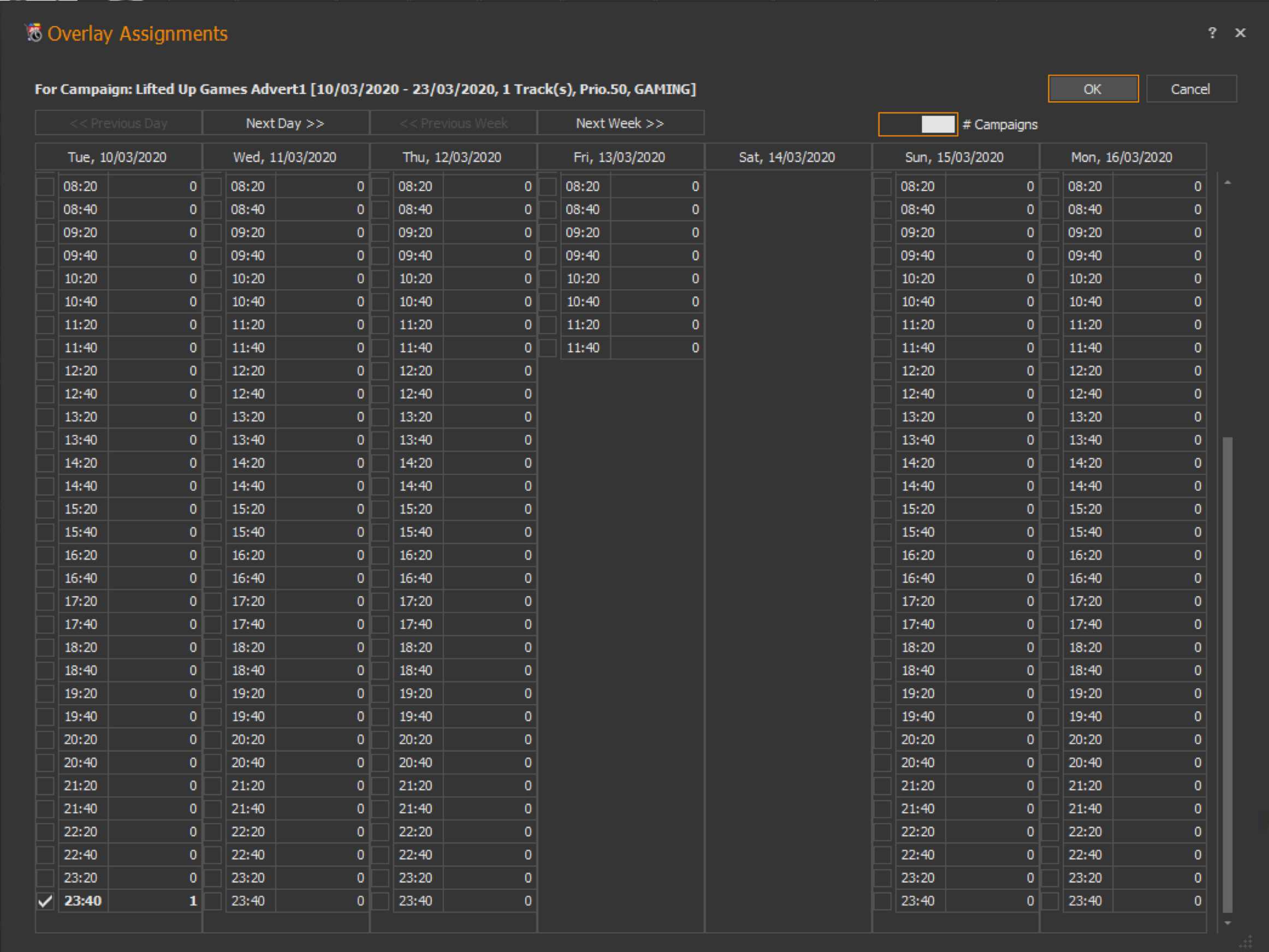Select the 16:40 time cell under Wednesday
1269x952 pixels.
point(251,578)
